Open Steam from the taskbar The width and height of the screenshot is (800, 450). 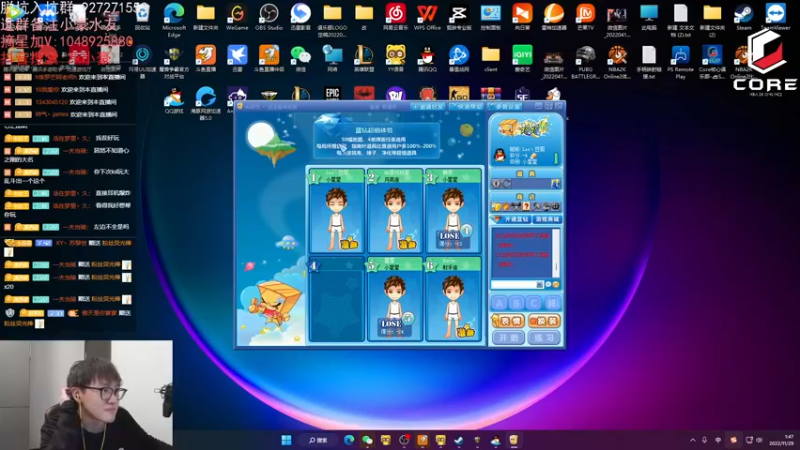click(459, 440)
